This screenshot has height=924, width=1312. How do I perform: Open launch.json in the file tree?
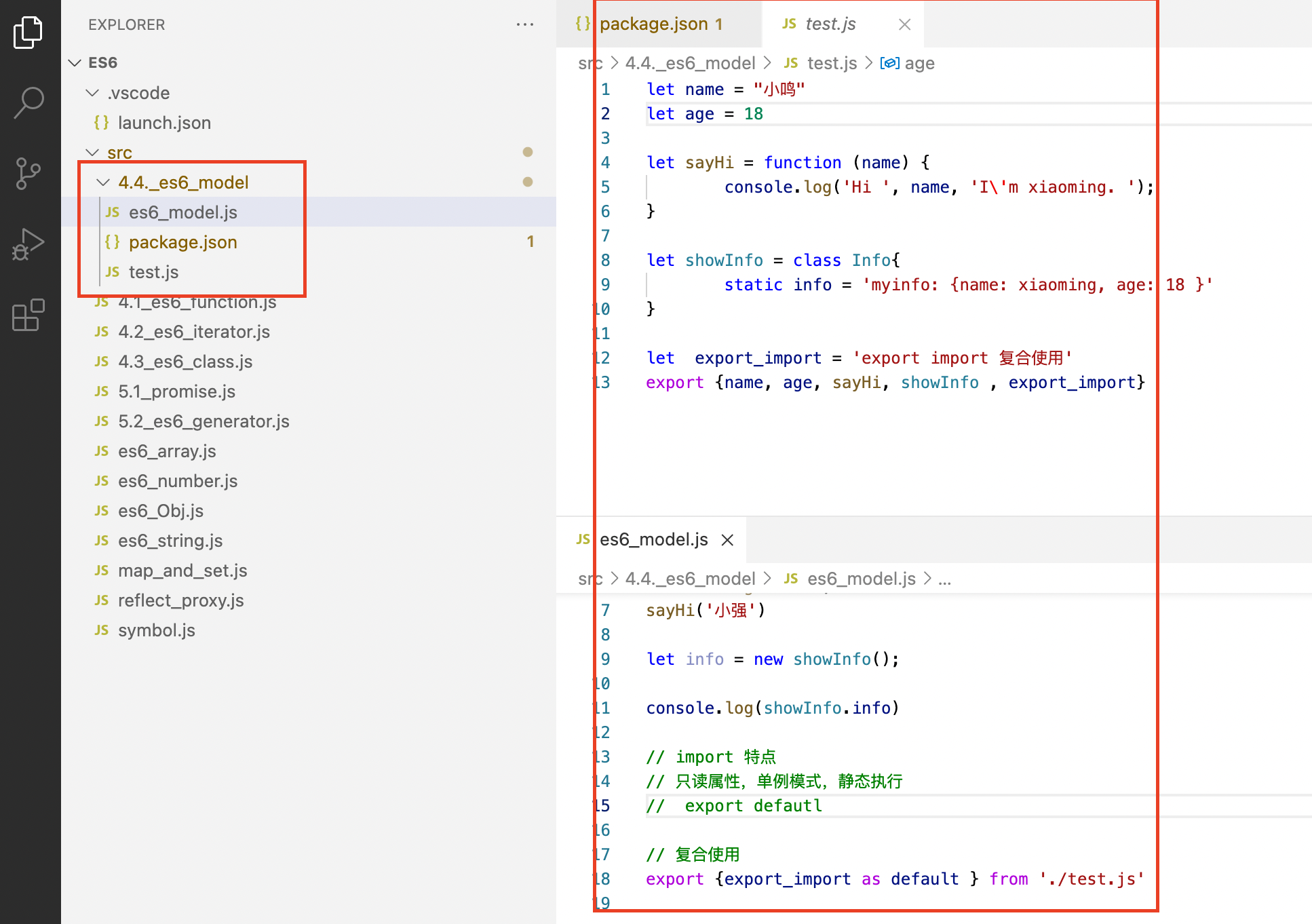(163, 123)
